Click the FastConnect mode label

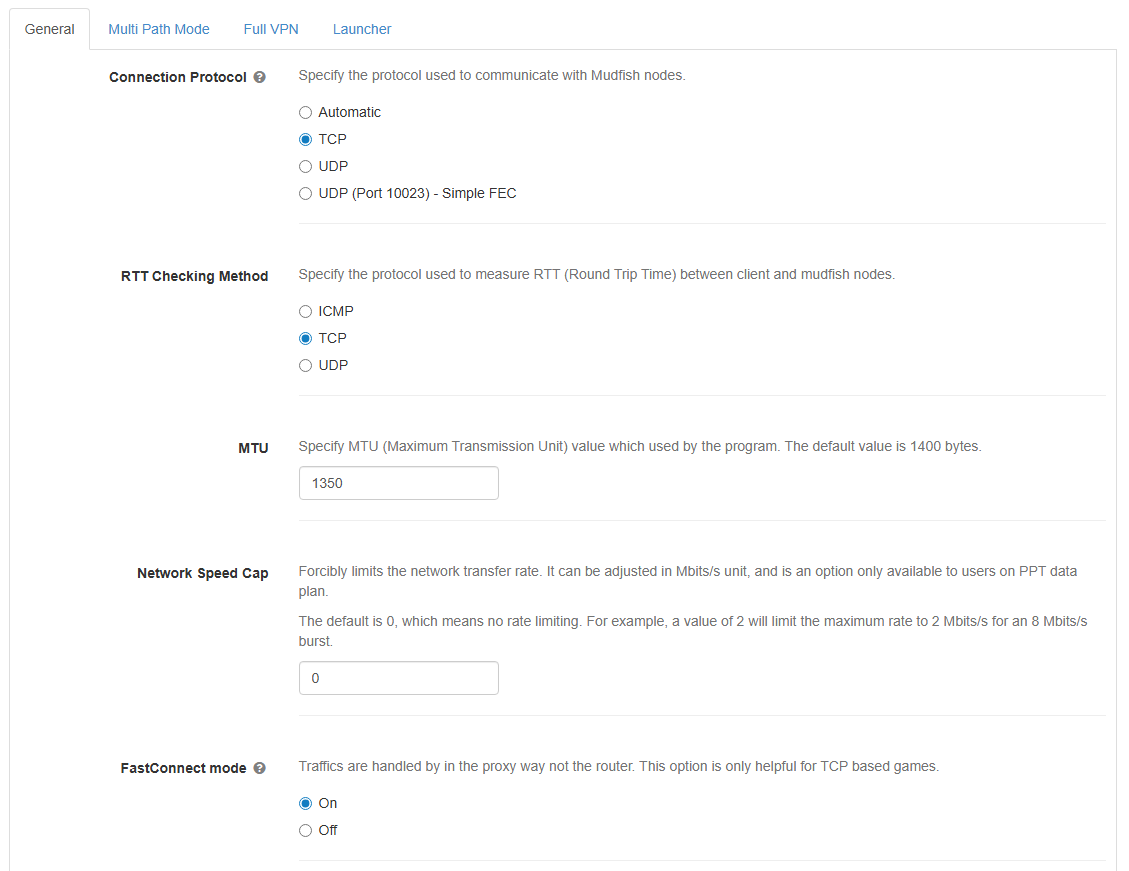pos(184,768)
